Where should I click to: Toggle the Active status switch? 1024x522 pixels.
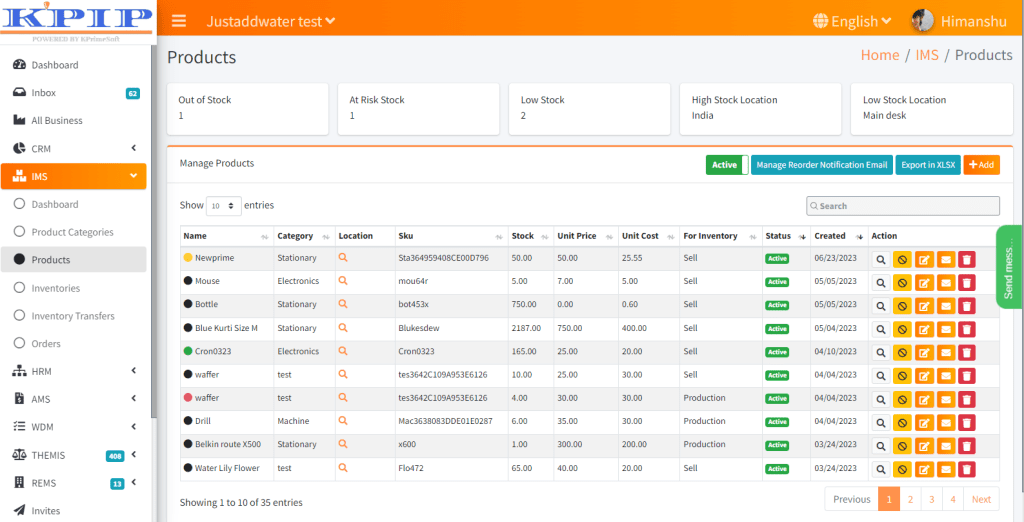tap(727, 165)
